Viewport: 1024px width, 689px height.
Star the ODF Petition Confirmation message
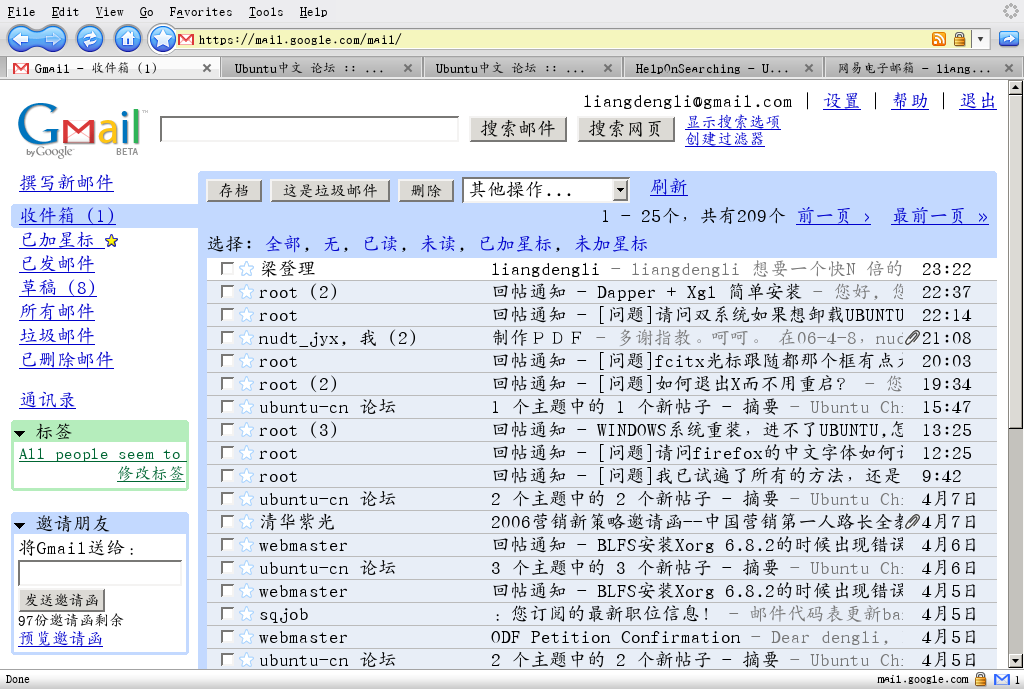coord(246,637)
